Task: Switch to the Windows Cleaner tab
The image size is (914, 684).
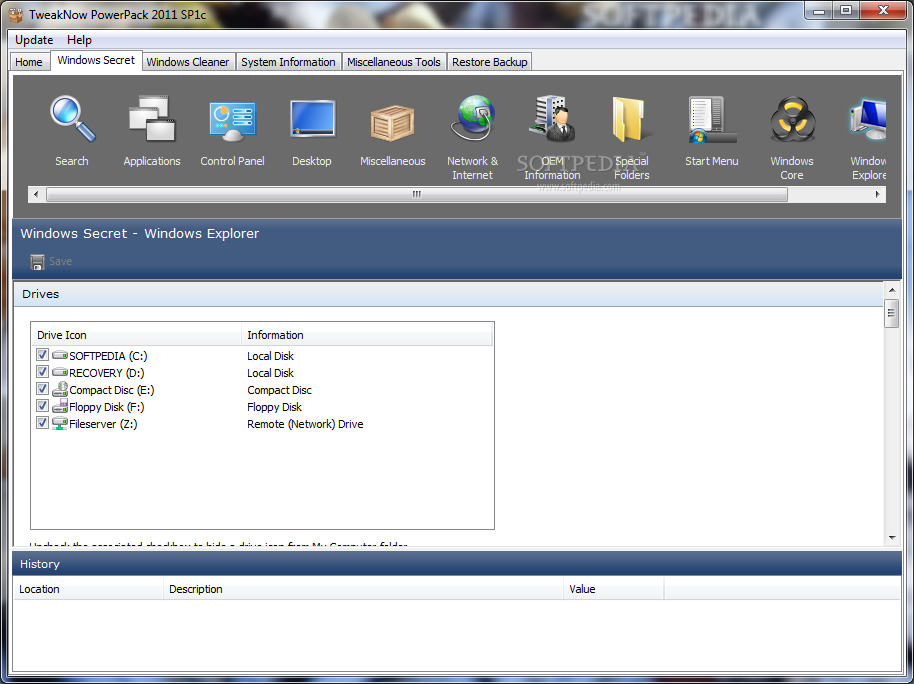Action: (188, 62)
